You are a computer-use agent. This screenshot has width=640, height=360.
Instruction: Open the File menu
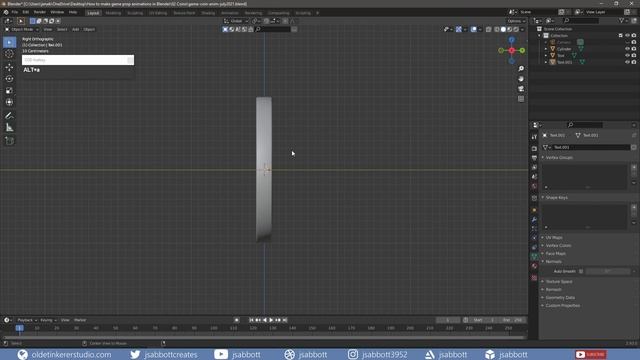click(15, 12)
